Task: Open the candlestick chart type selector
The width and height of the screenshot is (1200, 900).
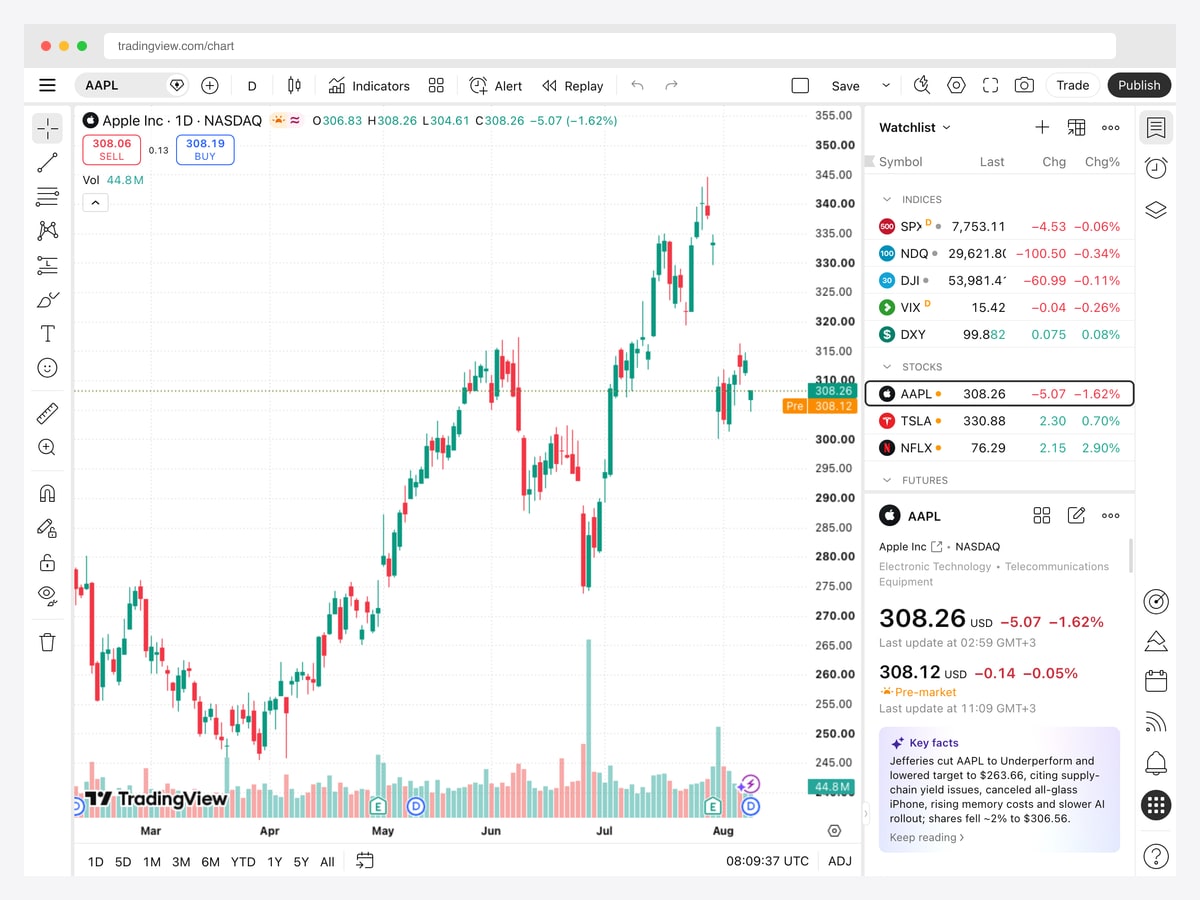Action: (294, 85)
